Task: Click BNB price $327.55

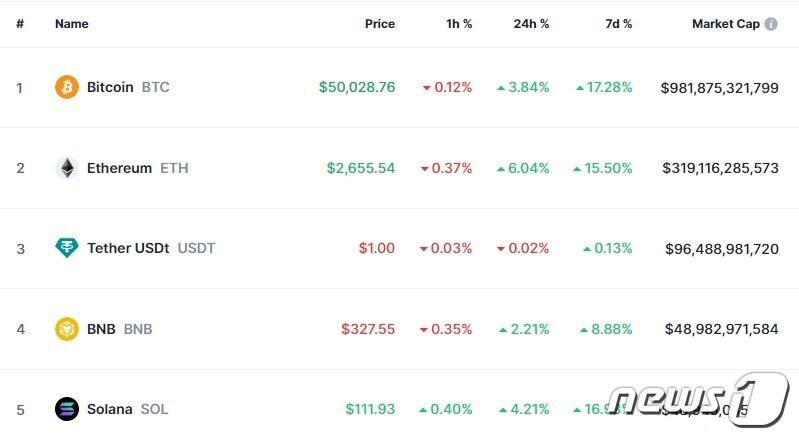Action: tap(368, 328)
